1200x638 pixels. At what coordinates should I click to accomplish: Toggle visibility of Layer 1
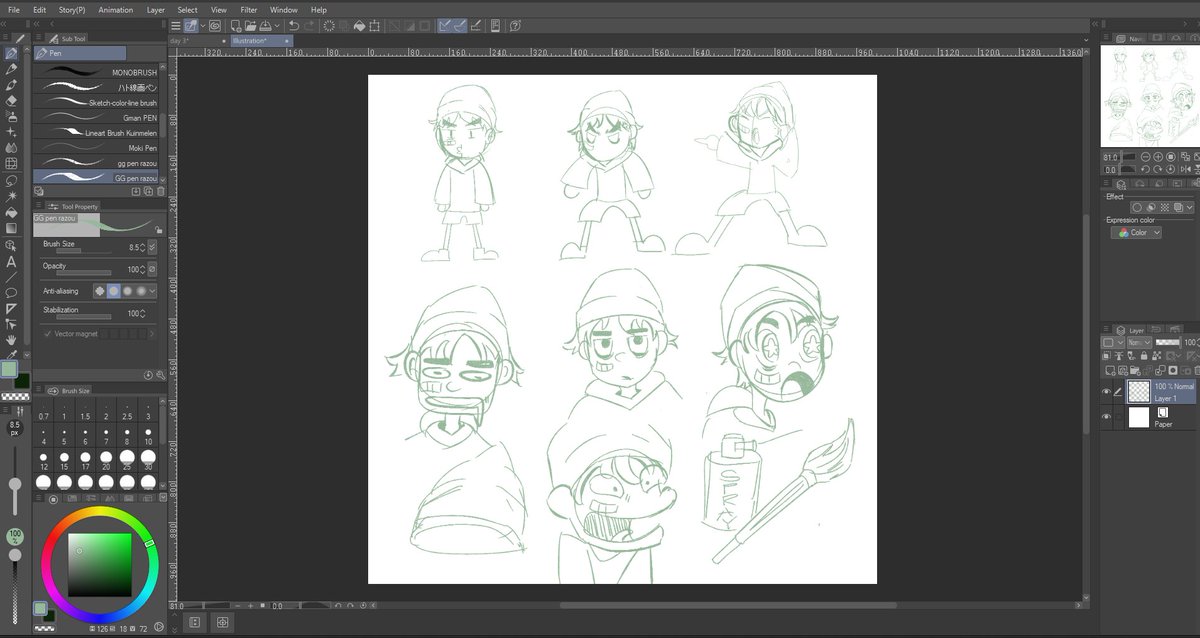point(1105,392)
